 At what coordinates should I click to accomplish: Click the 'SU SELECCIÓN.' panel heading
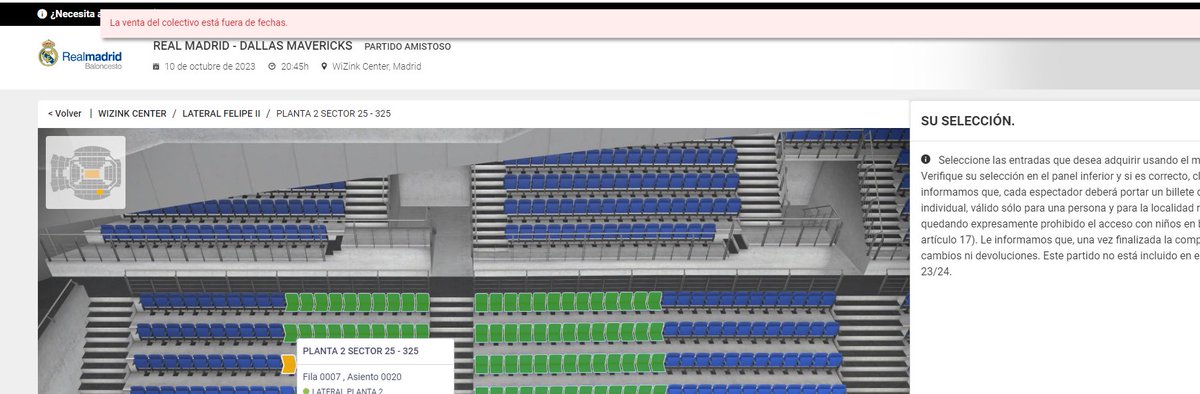tap(967, 121)
